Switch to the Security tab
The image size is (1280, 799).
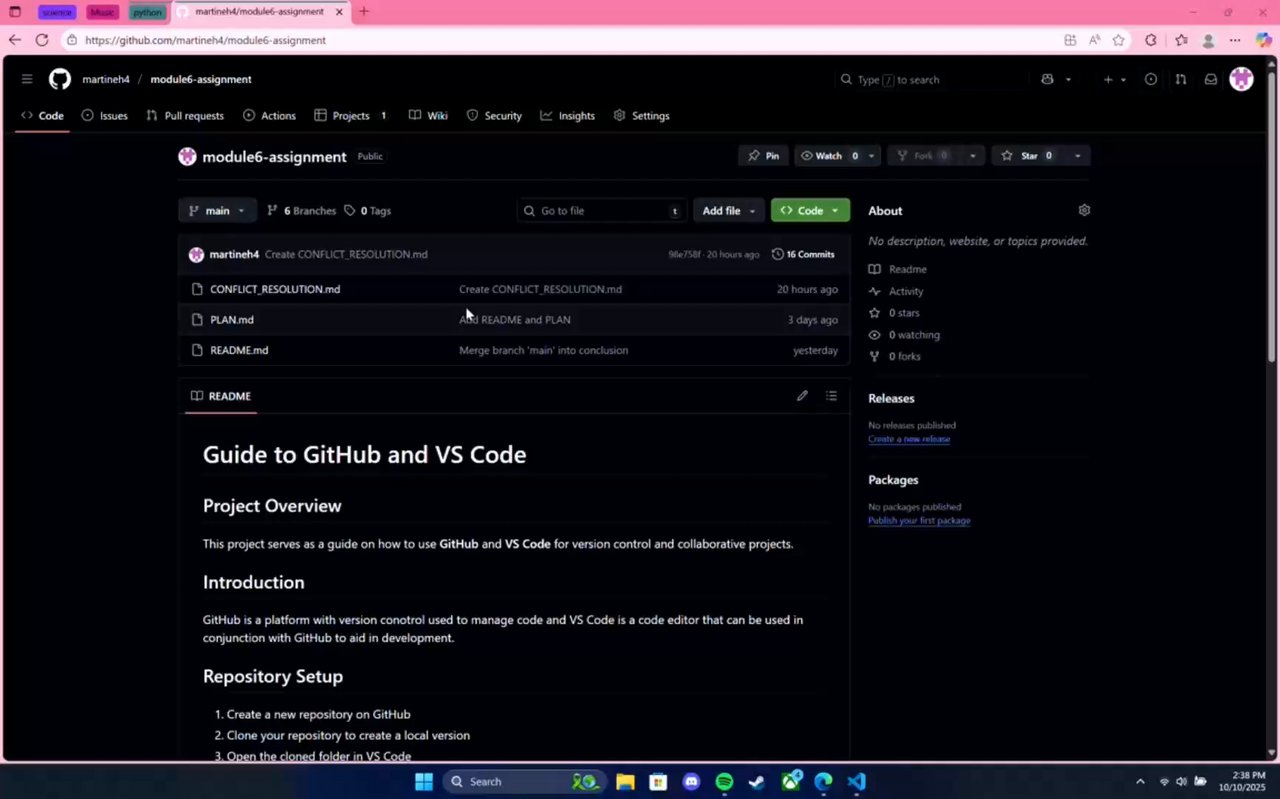click(x=494, y=116)
